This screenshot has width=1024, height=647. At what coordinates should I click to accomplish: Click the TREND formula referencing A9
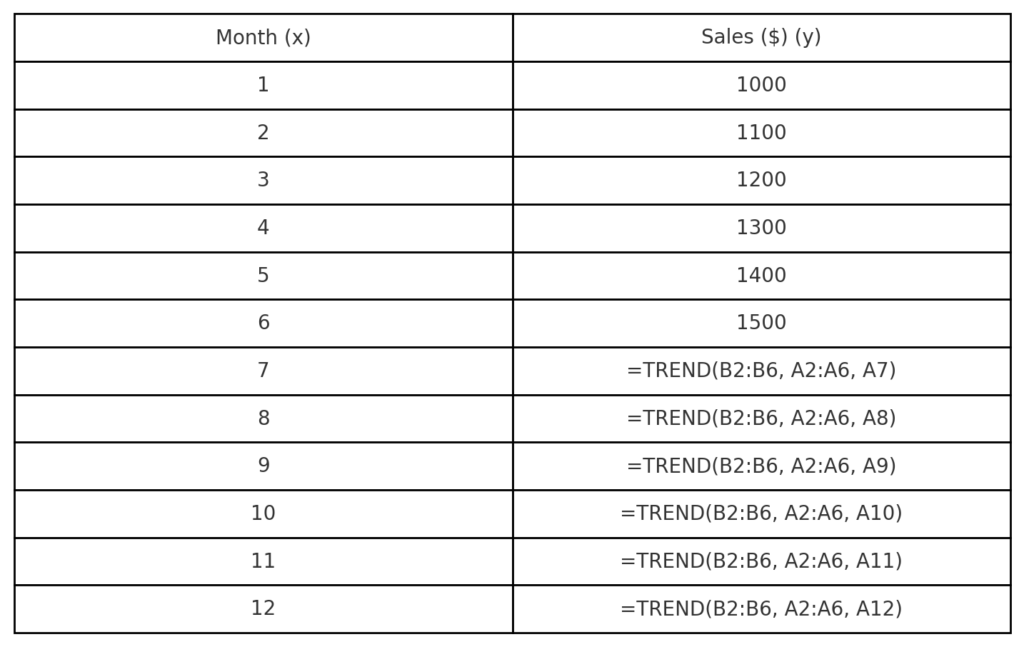tap(761, 466)
